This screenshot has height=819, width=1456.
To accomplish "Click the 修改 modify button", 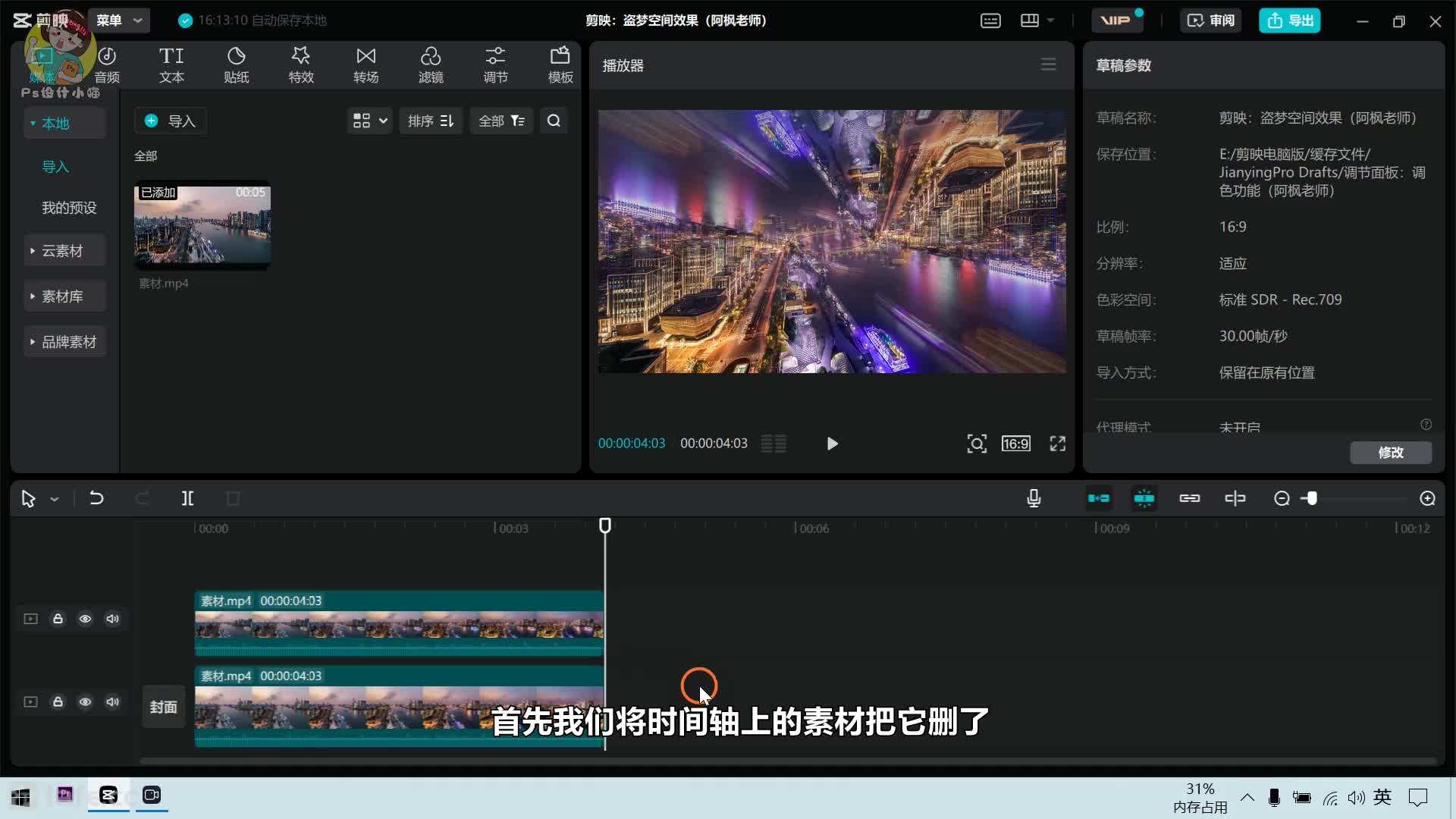I will (x=1391, y=453).
